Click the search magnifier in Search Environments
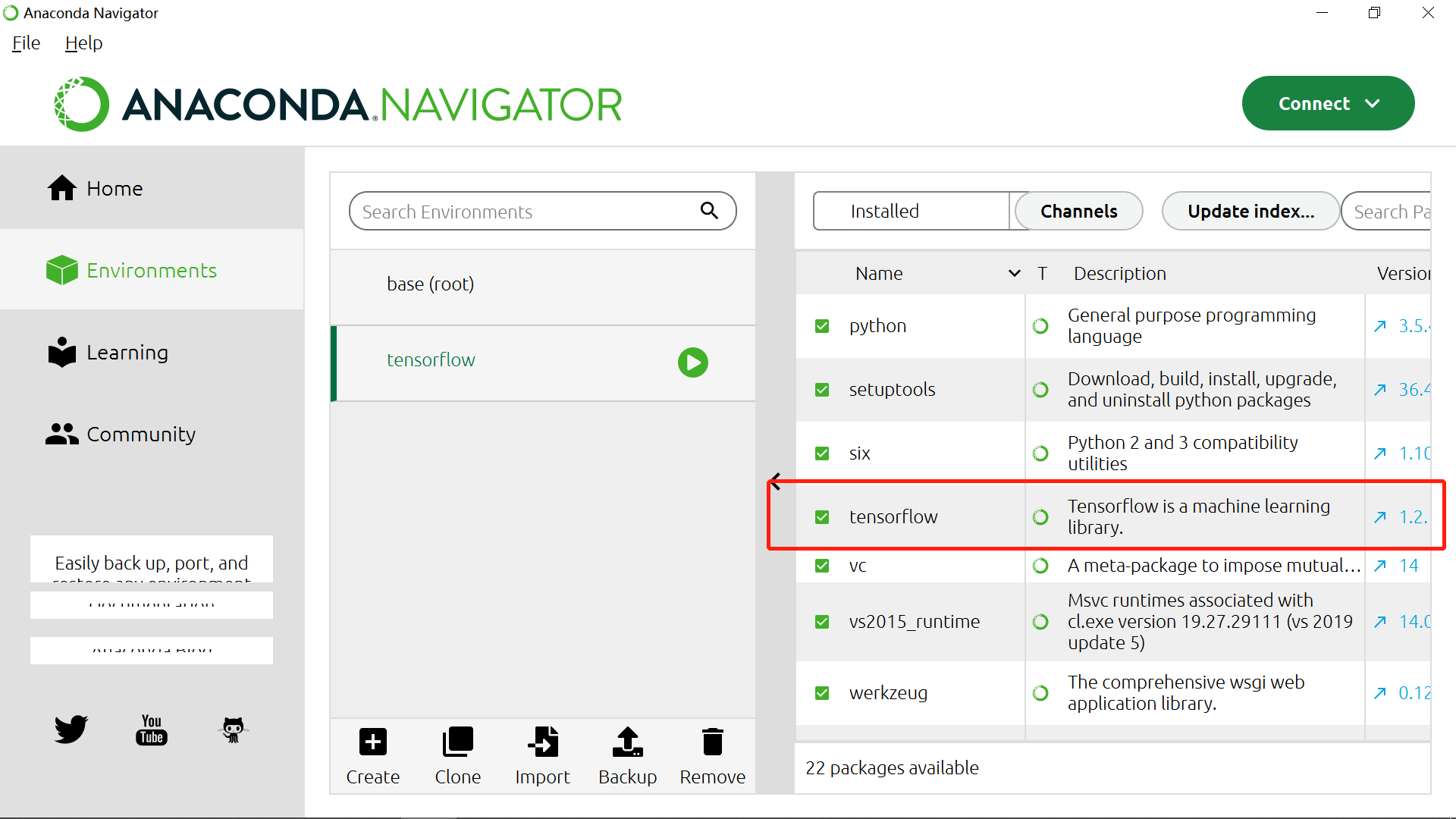This screenshot has height=819, width=1456. pyautogui.click(x=709, y=210)
